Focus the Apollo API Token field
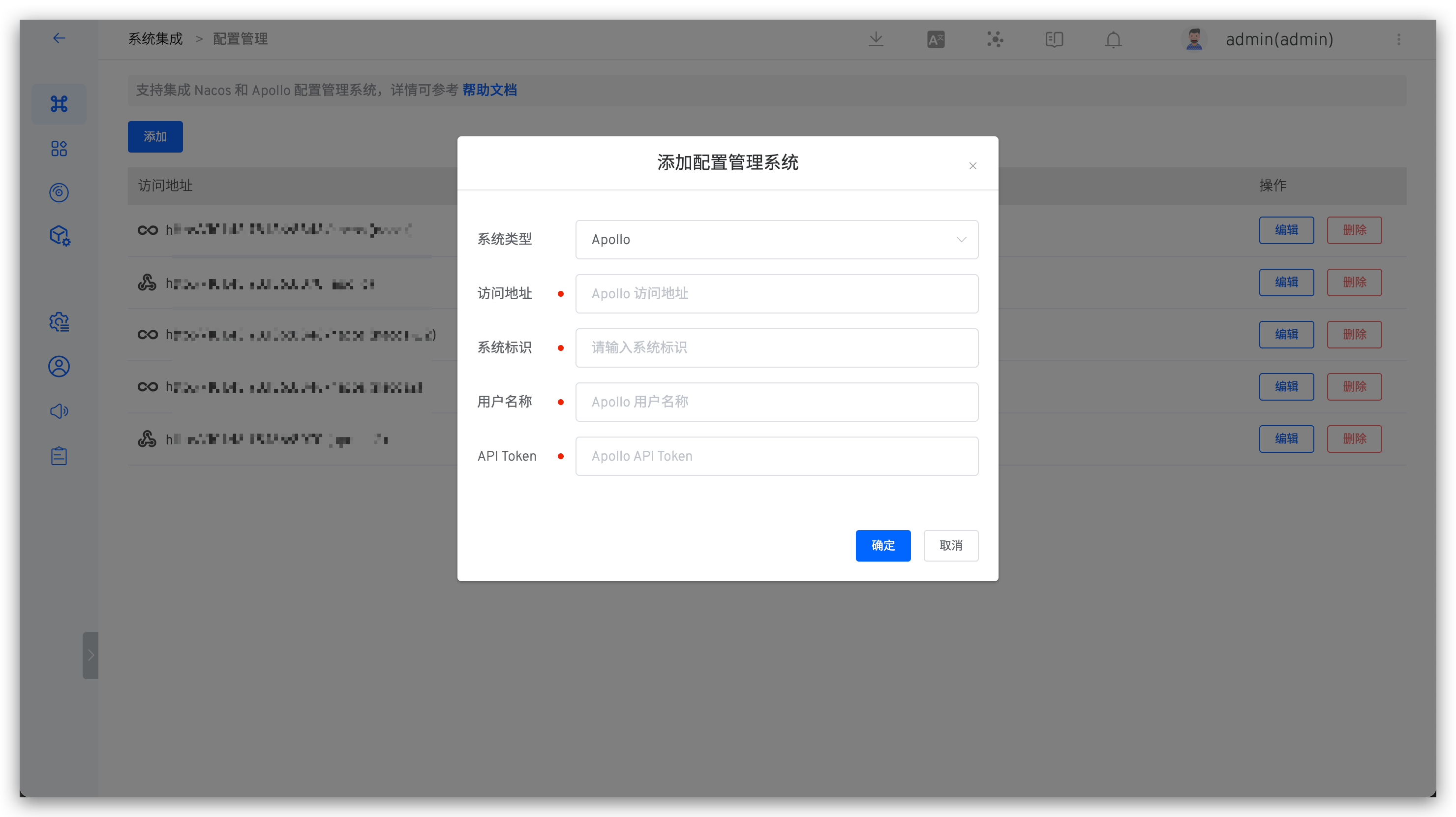 (776, 456)
